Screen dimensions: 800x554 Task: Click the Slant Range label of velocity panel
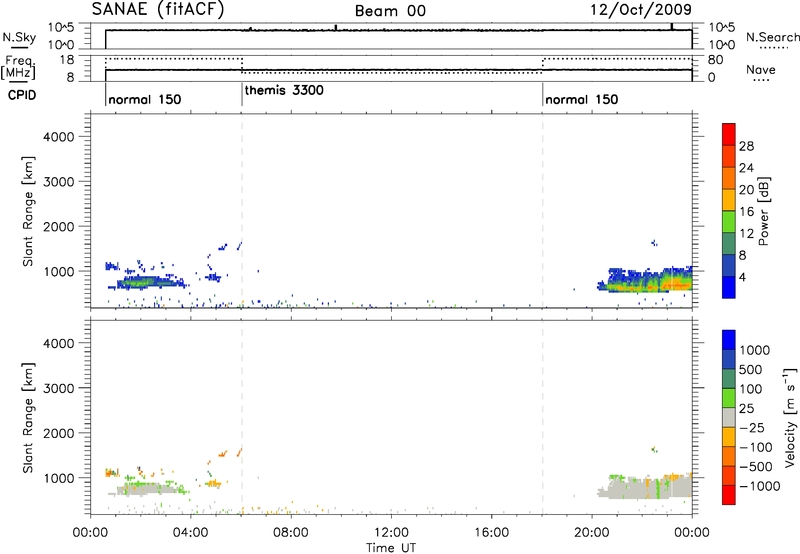point(28,417)
